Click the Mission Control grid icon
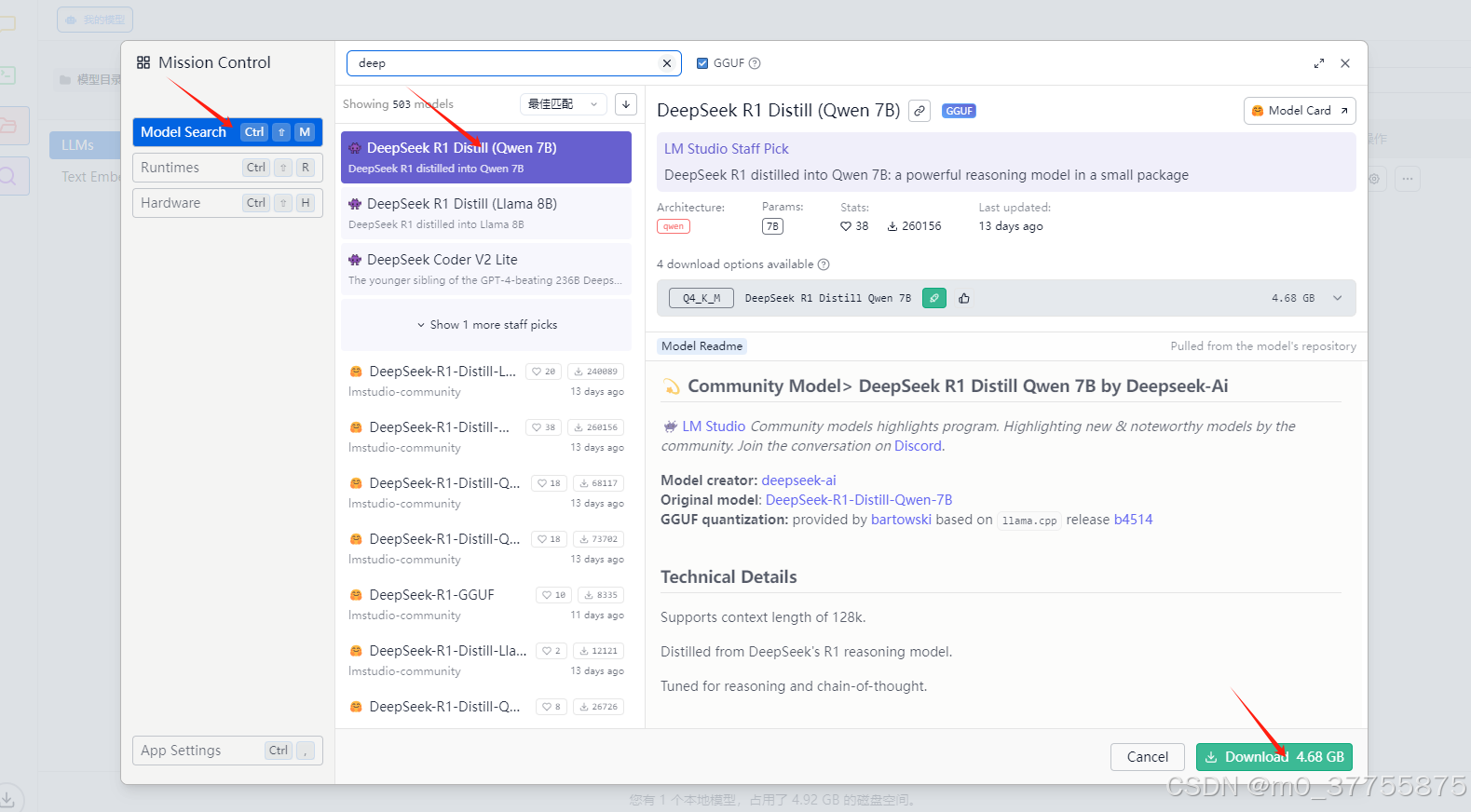Screen dimensions: 1471x812 pos(143,63)
